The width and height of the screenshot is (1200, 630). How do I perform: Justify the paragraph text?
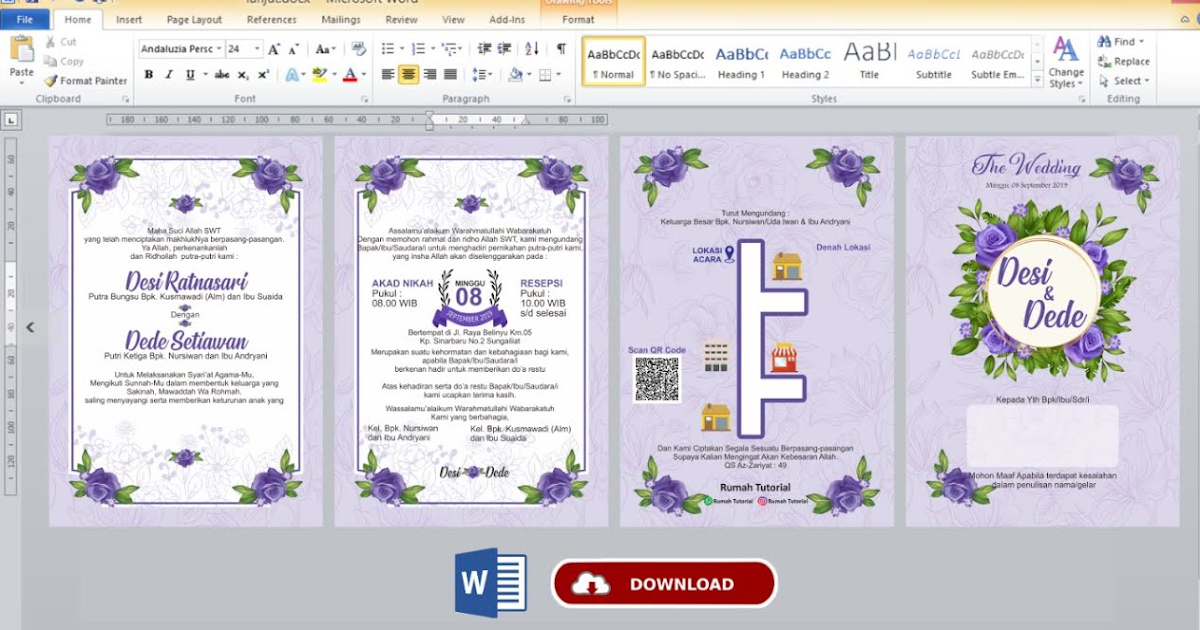coord(451,74)
